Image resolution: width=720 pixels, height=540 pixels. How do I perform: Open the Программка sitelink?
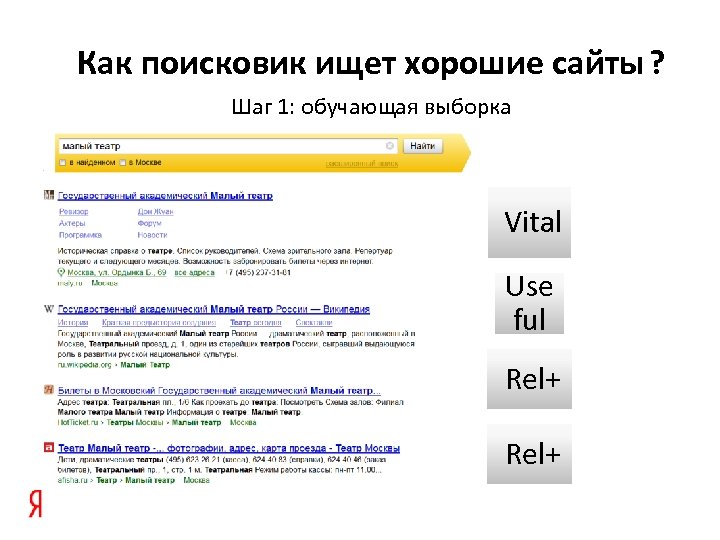coord(80,235)
